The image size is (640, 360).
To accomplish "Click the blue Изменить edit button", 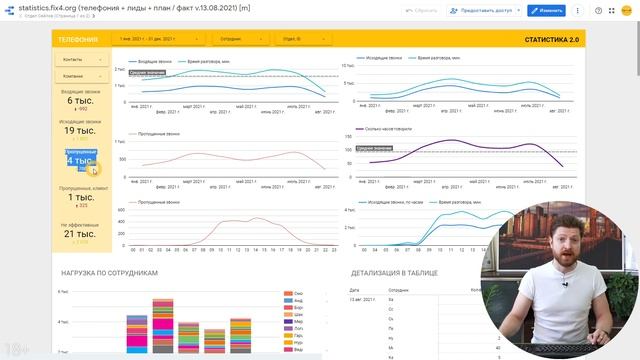I will tap(546, 11).
